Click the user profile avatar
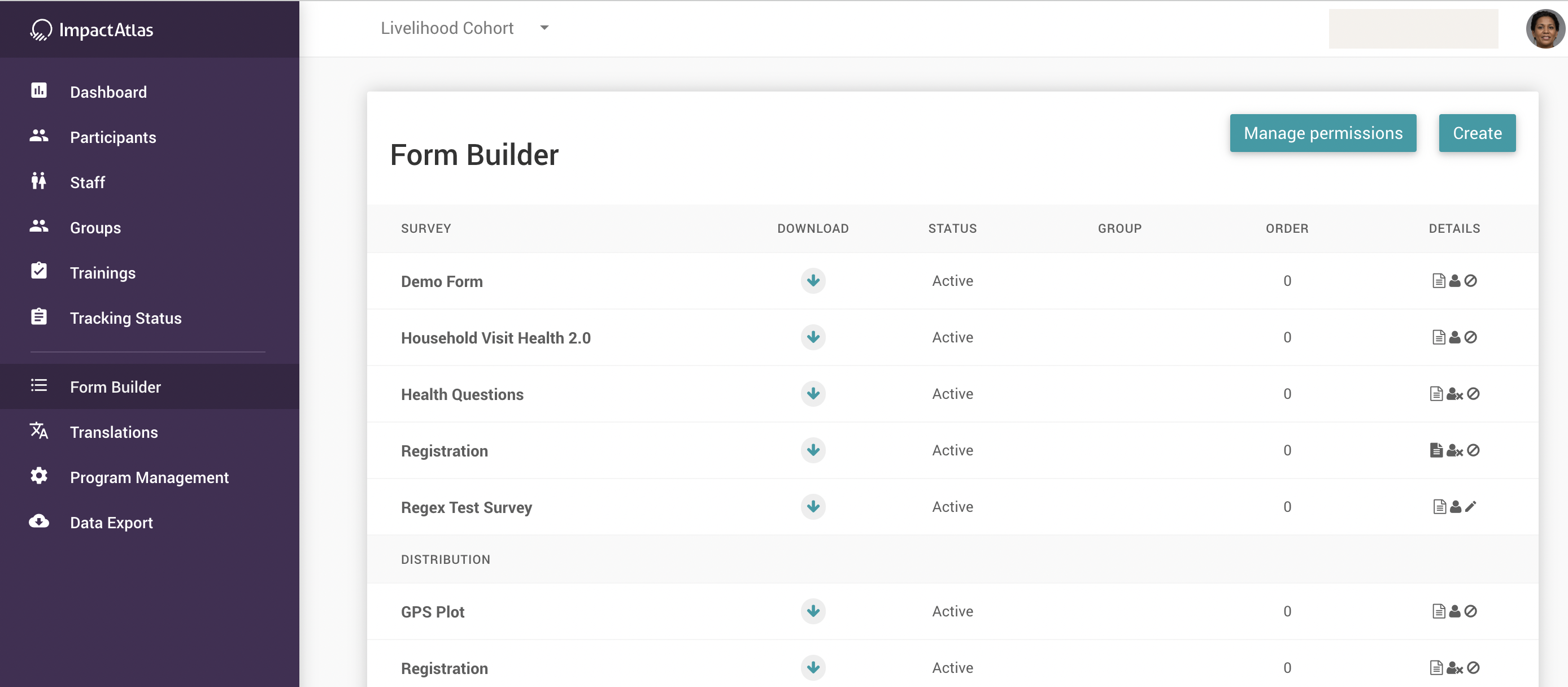Image resolution: width=1568 pixels, height=687 pixels. point(1544,29)
